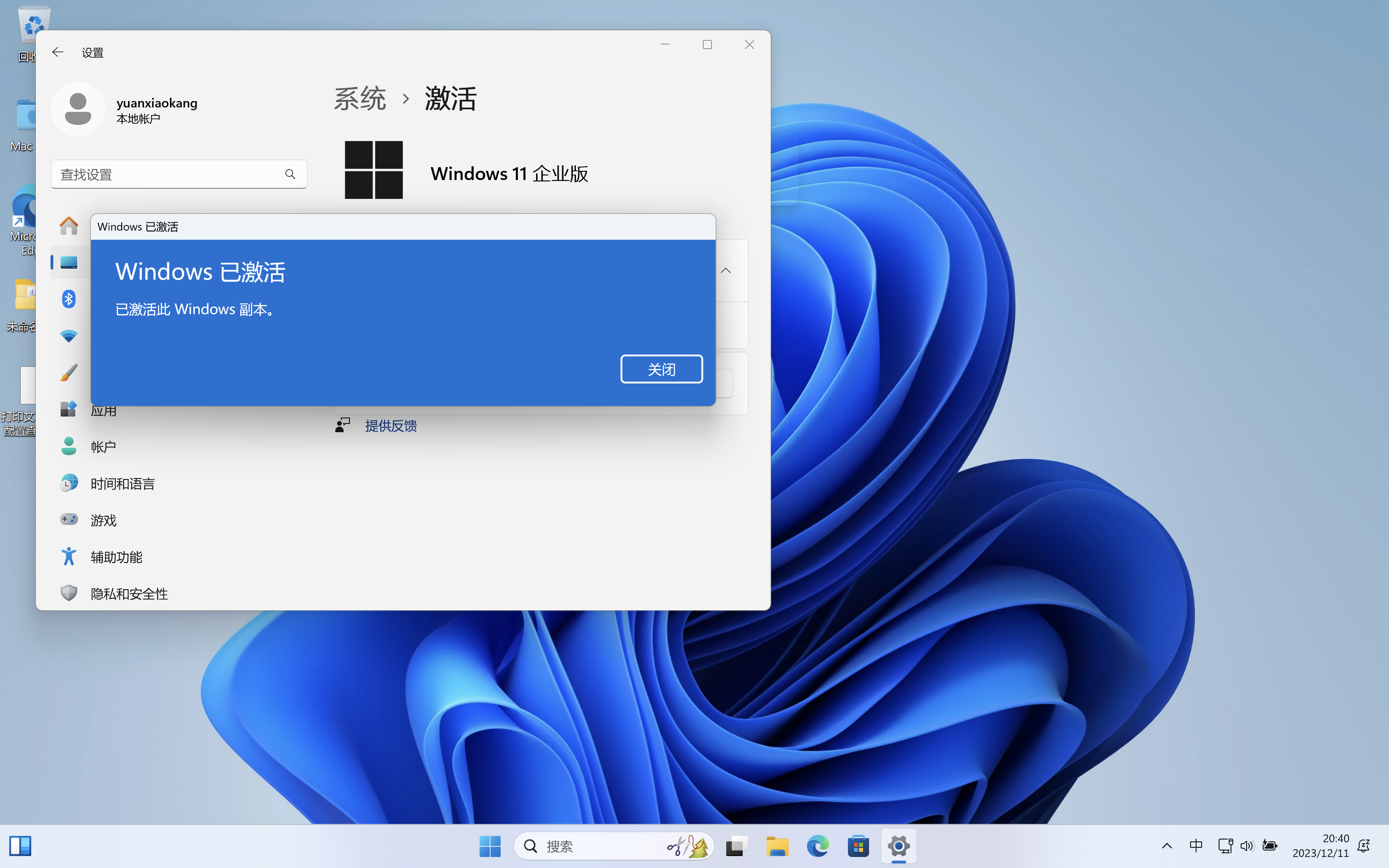Viewport: 1389px width, 868px height.
Task: Minimize the Settings window
Action: point(665,44)
